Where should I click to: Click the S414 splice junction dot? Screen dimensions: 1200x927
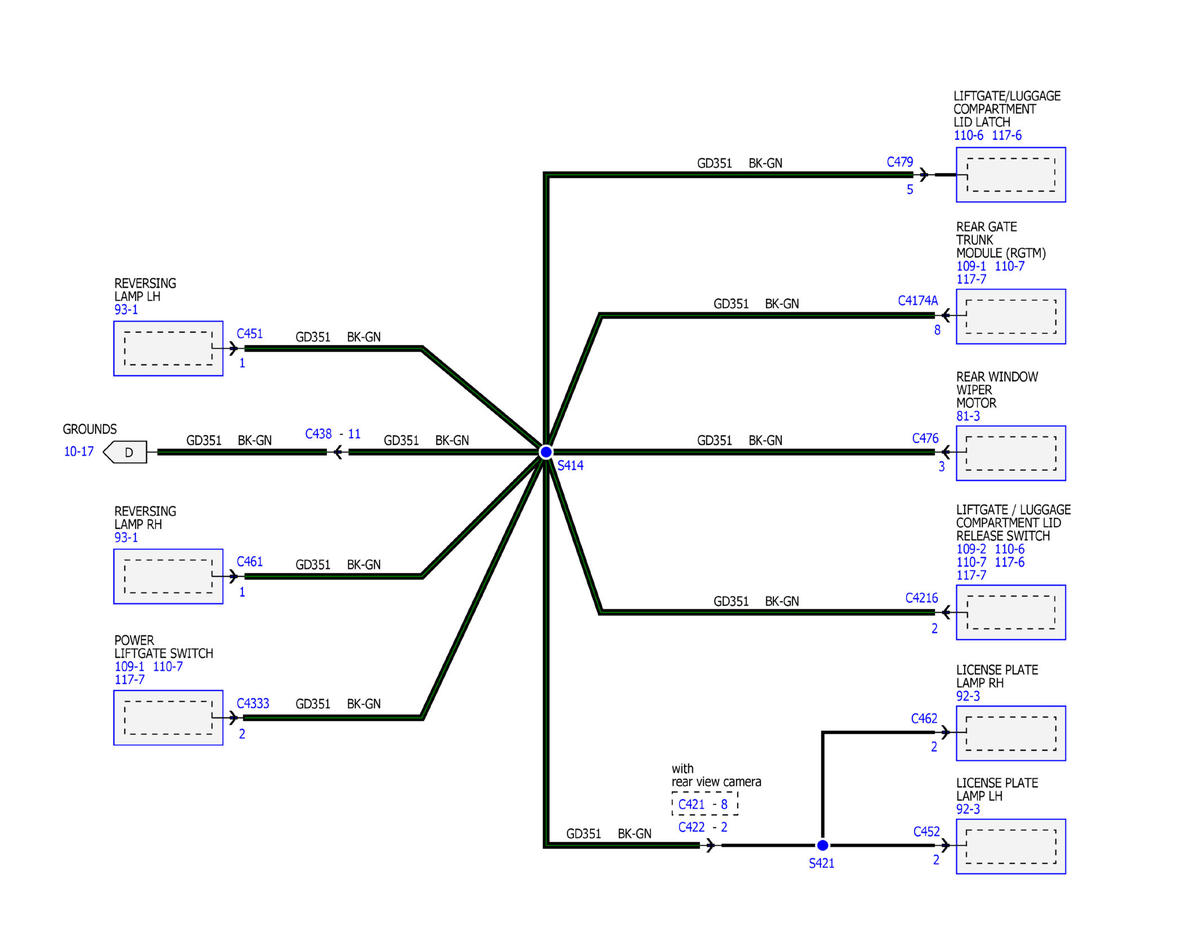click(x=546, y=452)
